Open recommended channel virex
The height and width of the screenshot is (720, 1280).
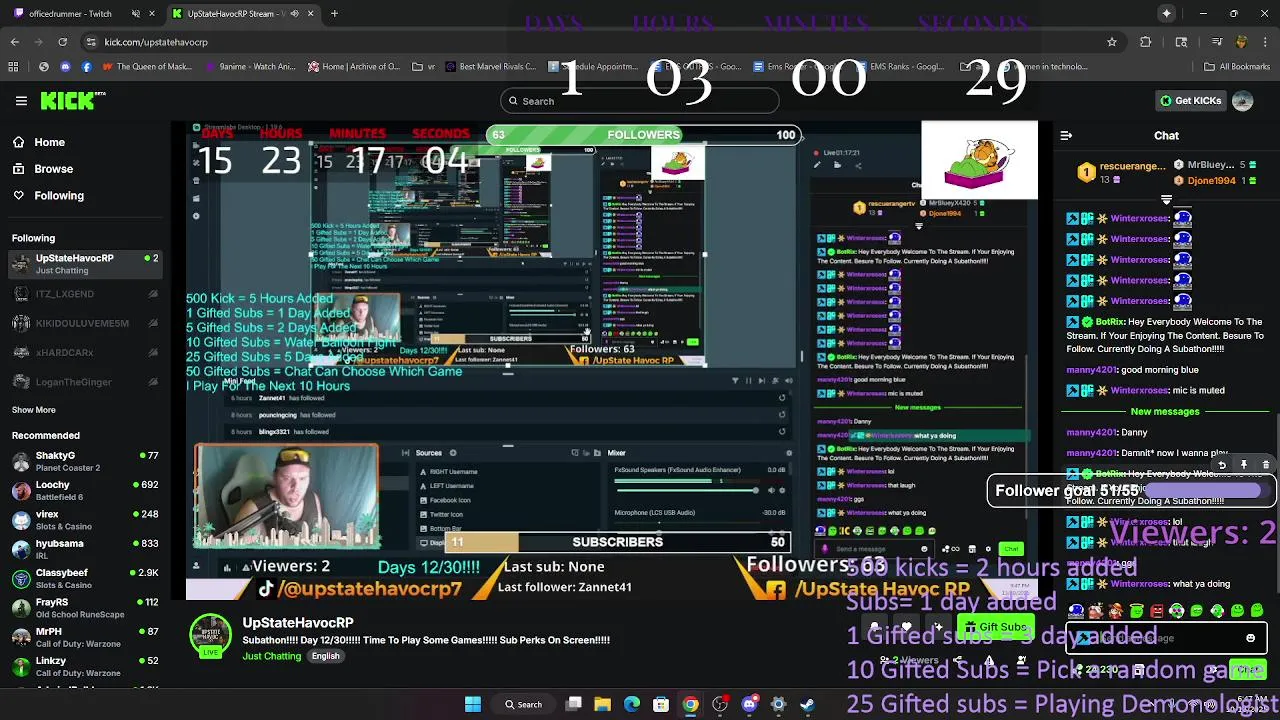pyautogui.click(x=84, y=520)
